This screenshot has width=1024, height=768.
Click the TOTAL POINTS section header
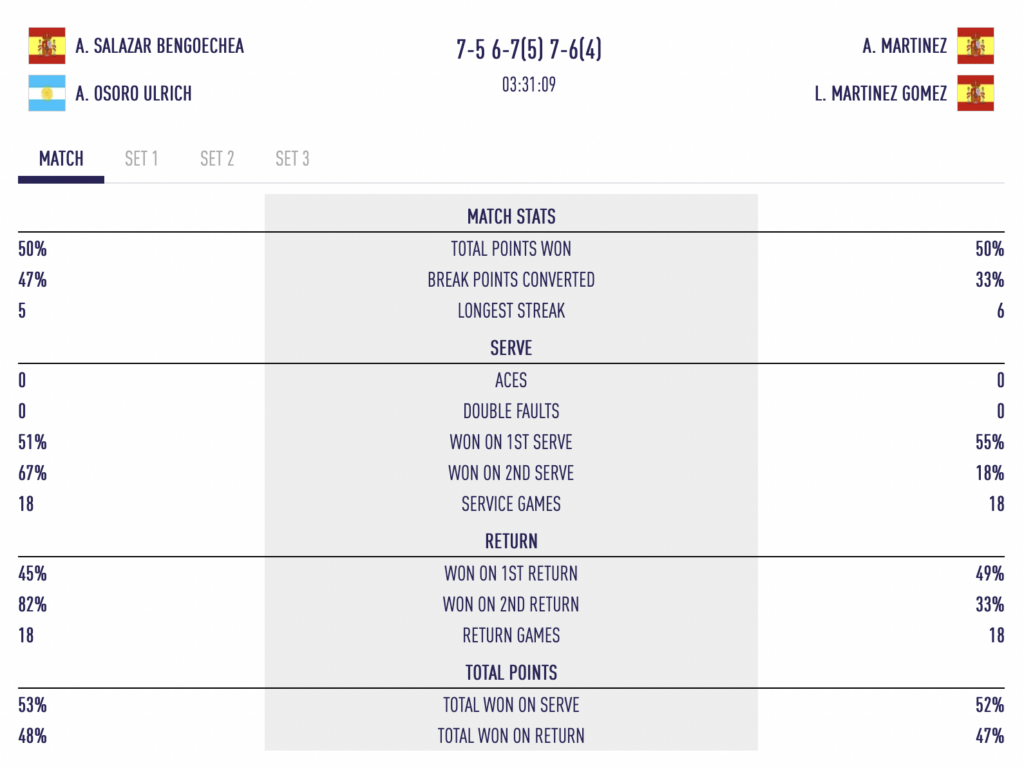tap(511, 672)
